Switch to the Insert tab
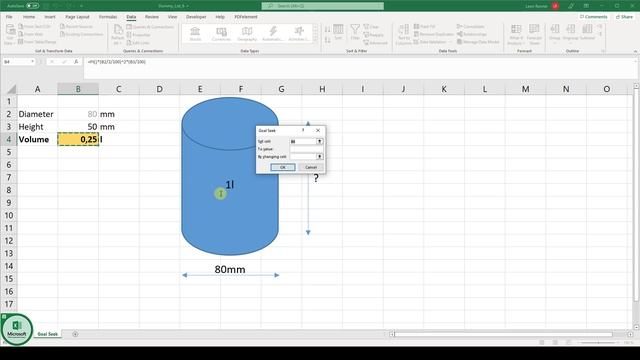 (x=50, y=17)
